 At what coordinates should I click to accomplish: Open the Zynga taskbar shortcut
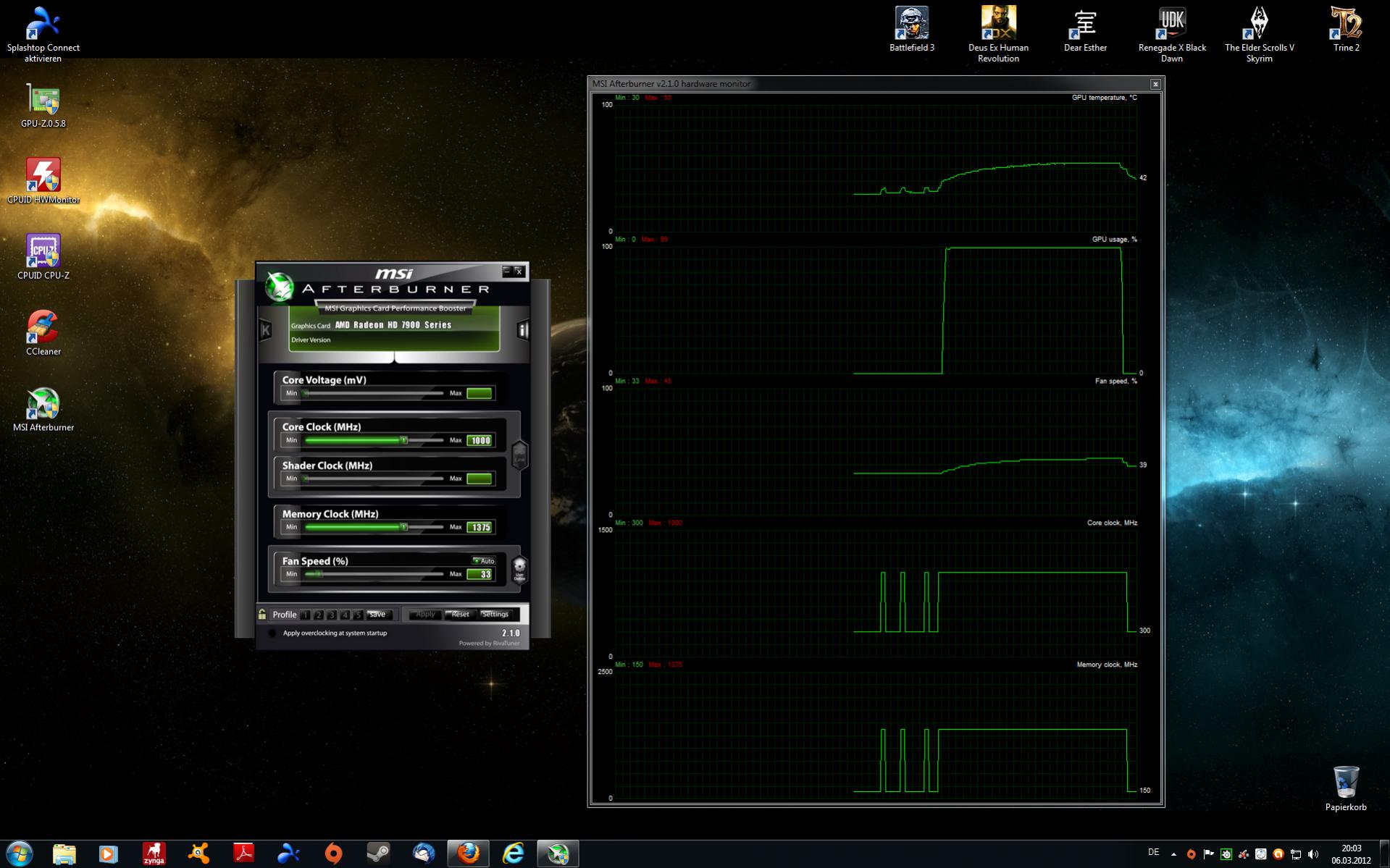click(154, 854)
